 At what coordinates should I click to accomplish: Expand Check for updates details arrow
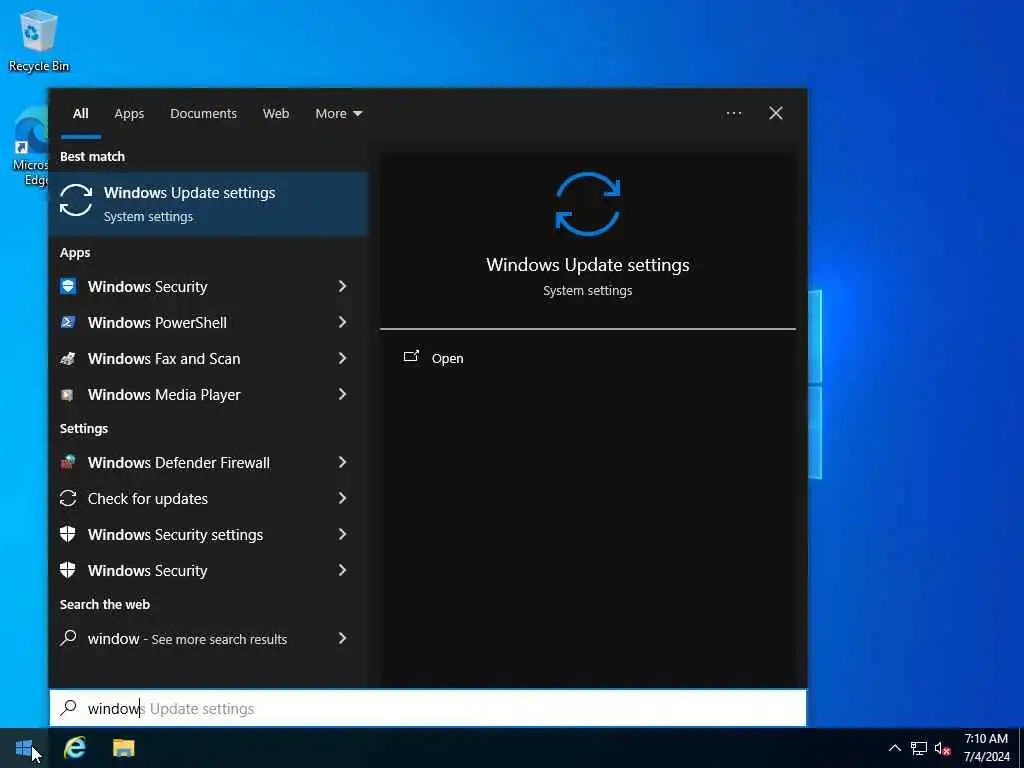(x=342, y=498)
